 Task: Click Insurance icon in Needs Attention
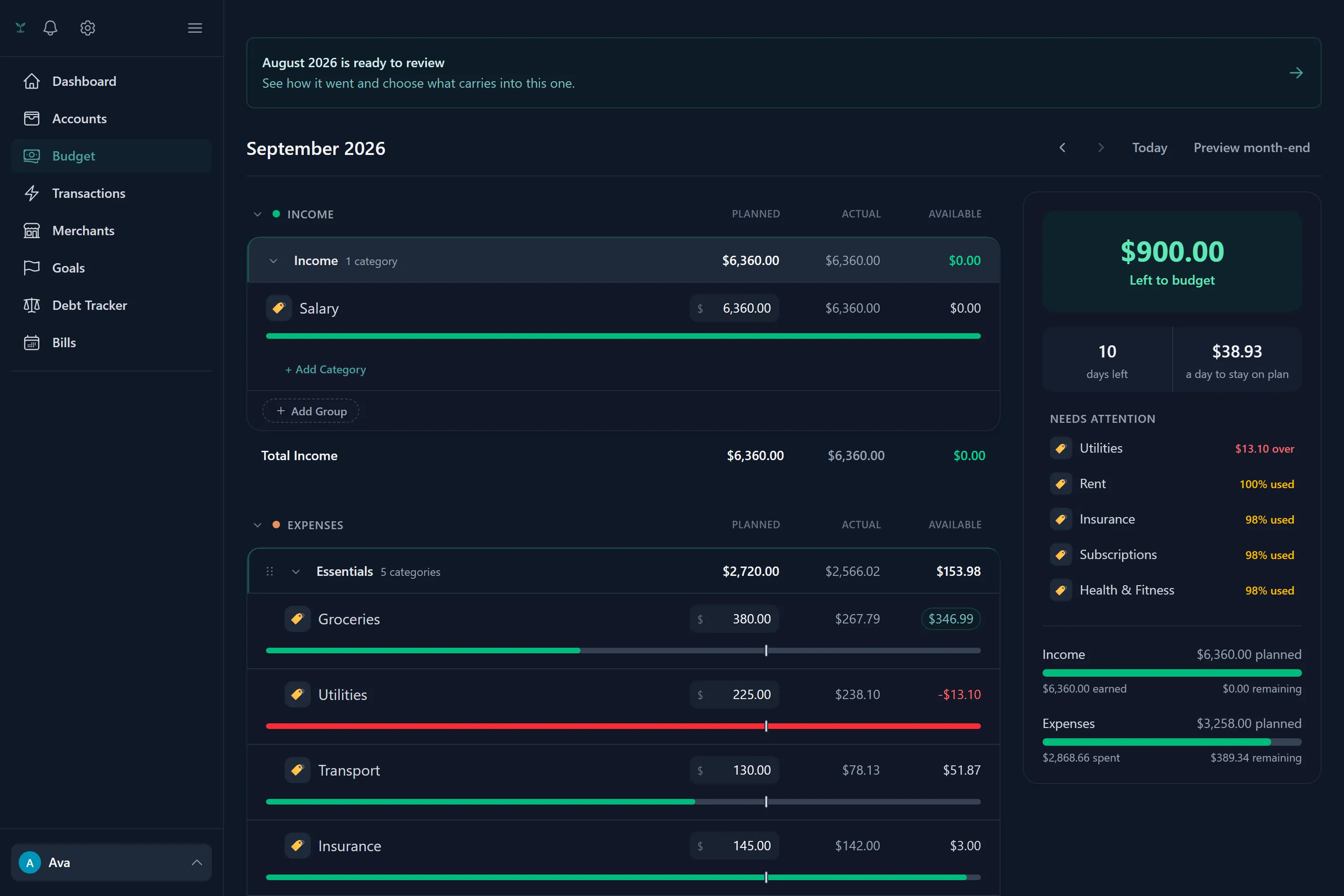[x=1061, y=519]
